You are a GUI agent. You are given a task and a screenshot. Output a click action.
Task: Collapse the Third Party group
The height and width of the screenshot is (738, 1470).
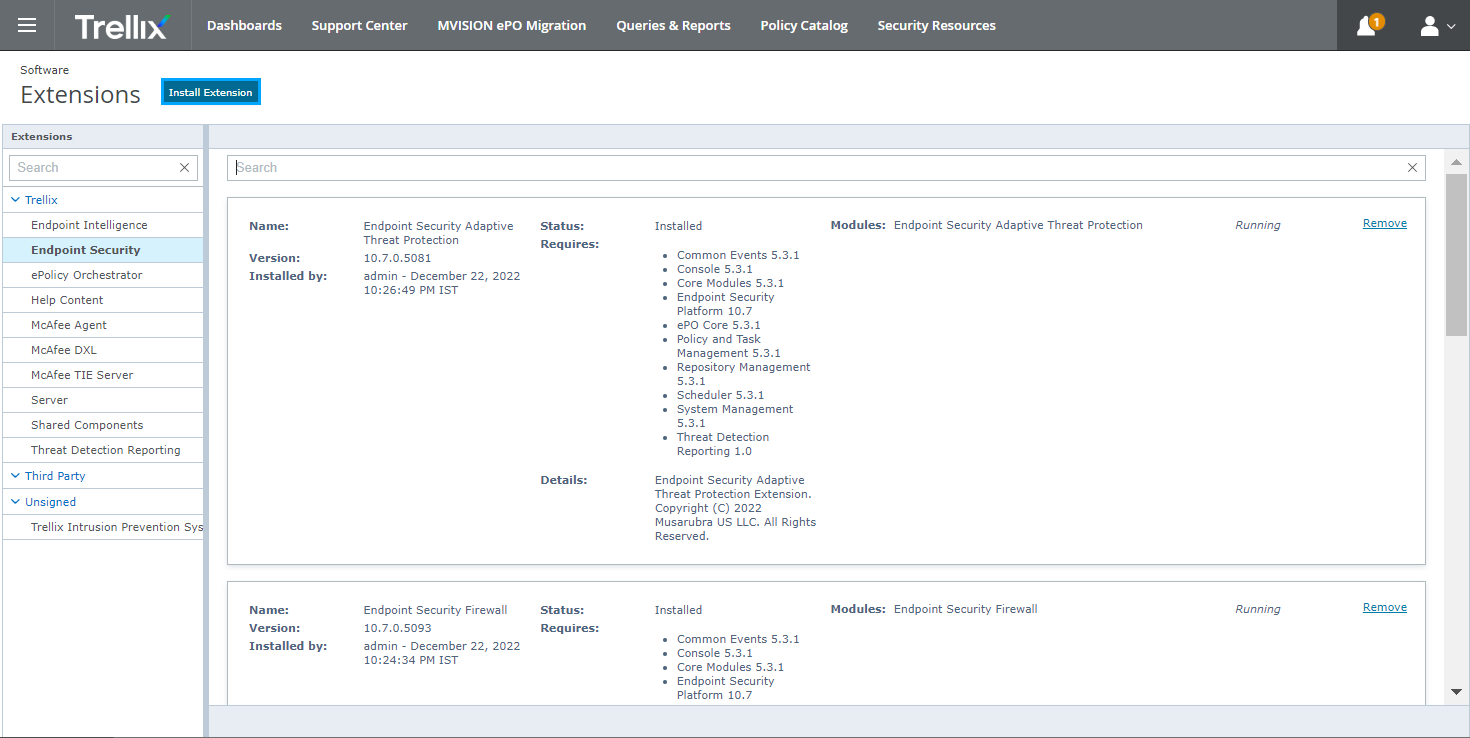15,476
